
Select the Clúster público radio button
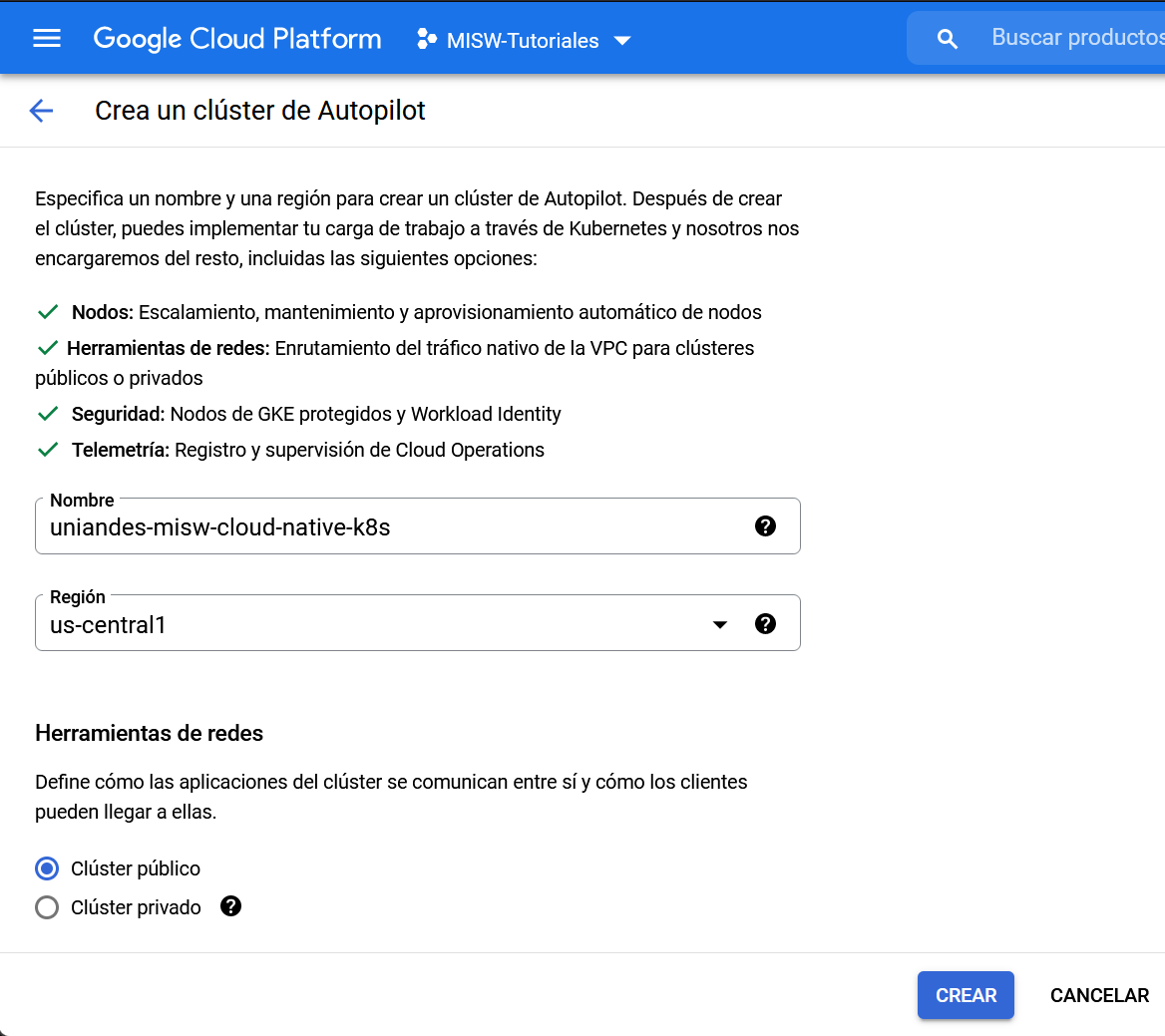click(47, 868)
